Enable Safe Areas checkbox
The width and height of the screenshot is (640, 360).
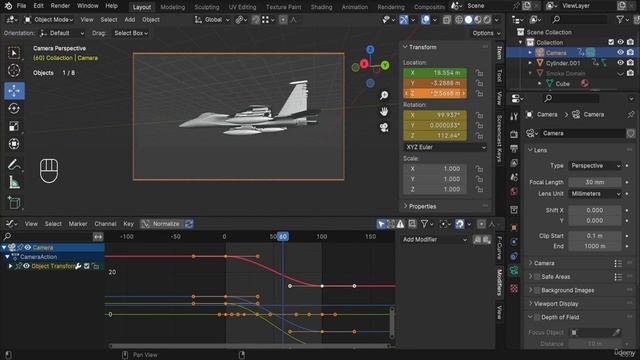537,277
